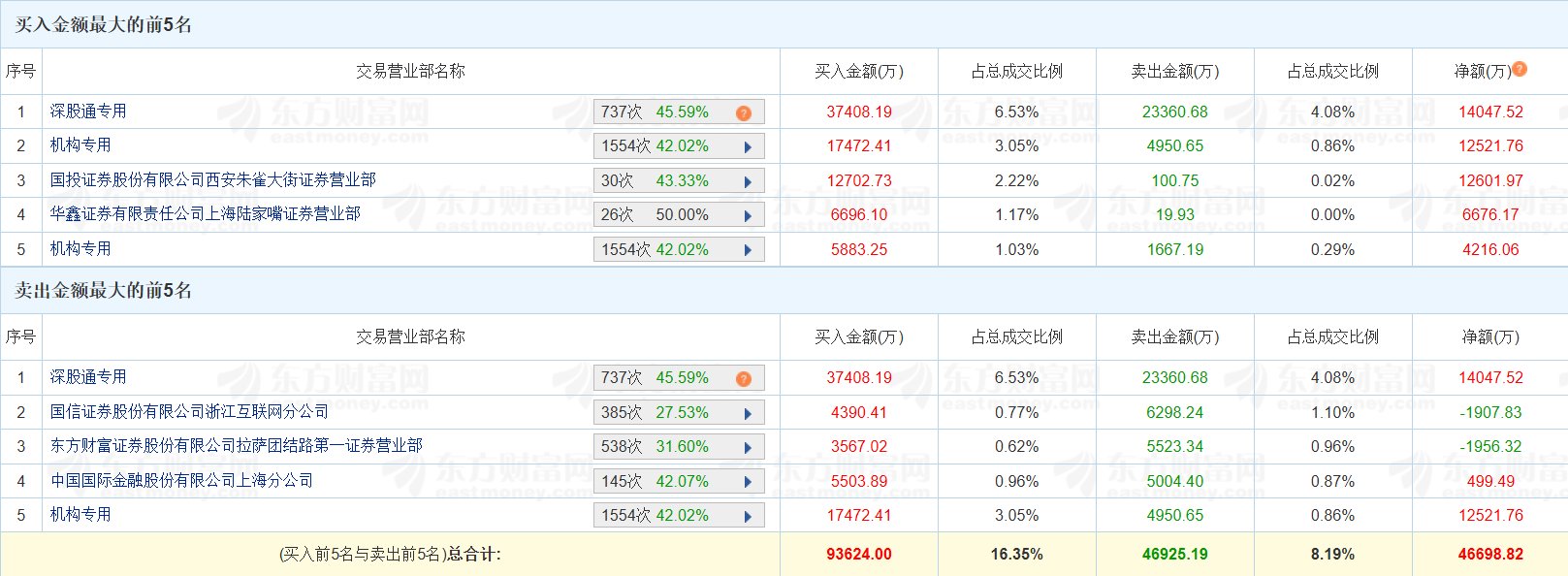
Task: Open 深股通专用 link in the buy table
Action: (88, 112)
